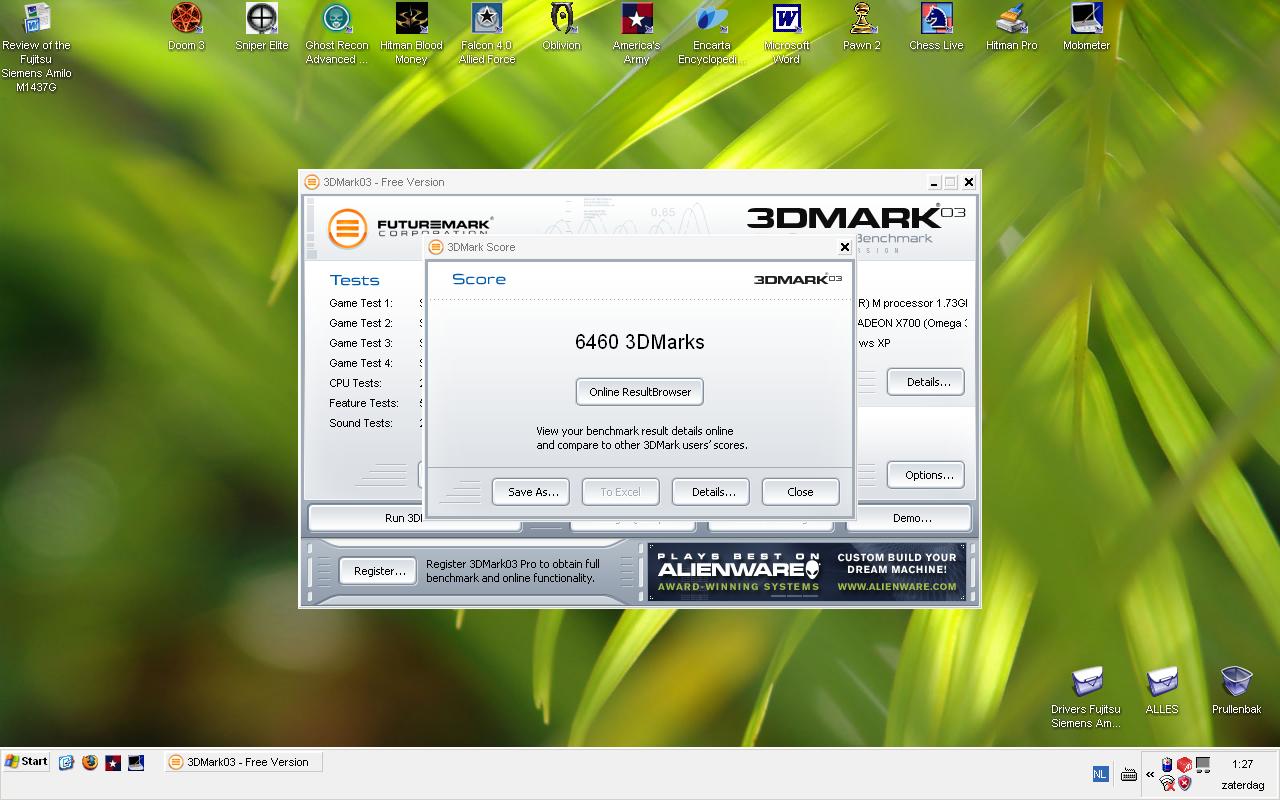Open the Chess Live desktop icon
This screenshot has width=1280, height=800.
[x=936, y=27]
